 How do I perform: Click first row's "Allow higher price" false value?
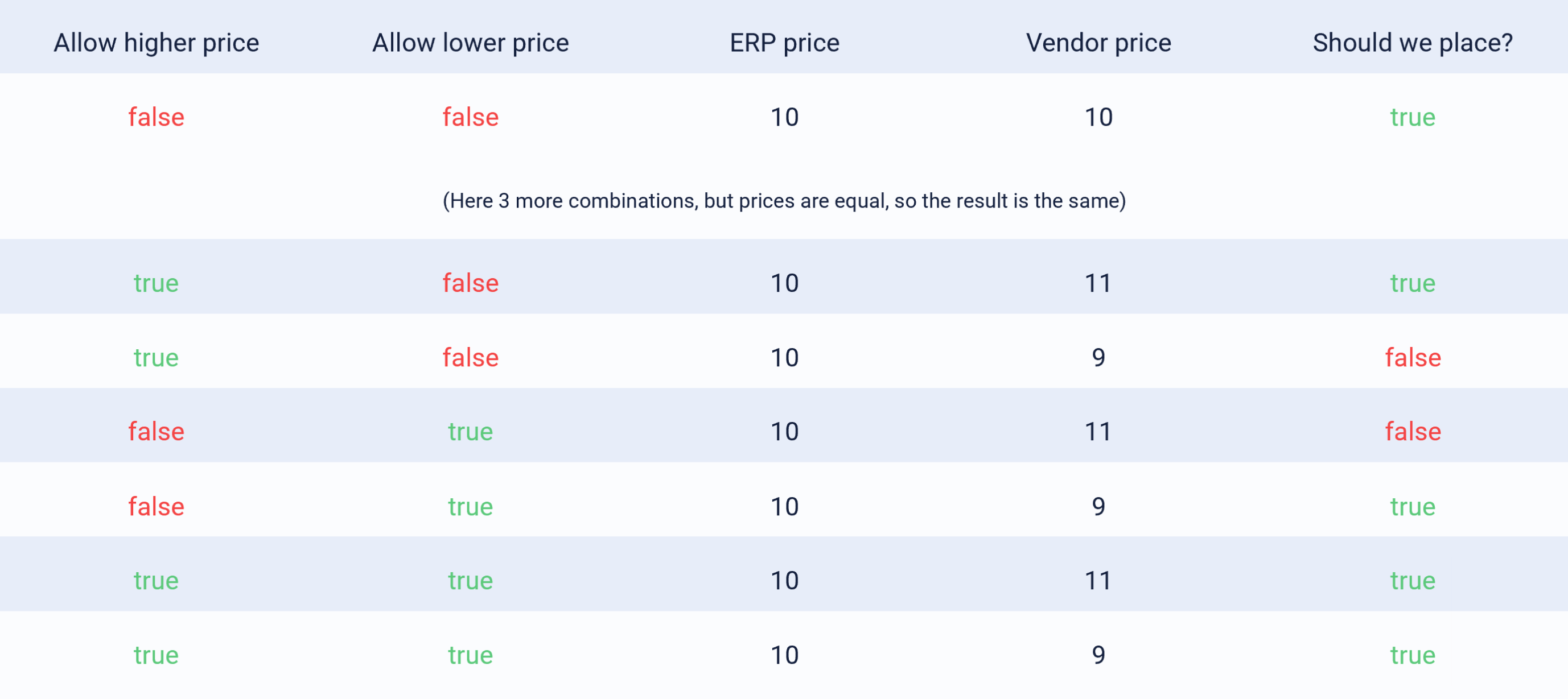[157, 117]
